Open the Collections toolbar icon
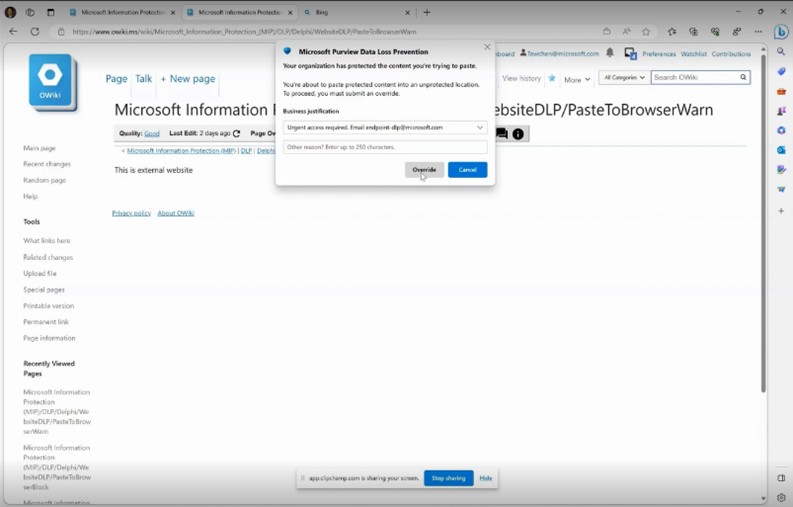Image resolution: width=793 pixels, height=507 pixels. click(693, 31)
